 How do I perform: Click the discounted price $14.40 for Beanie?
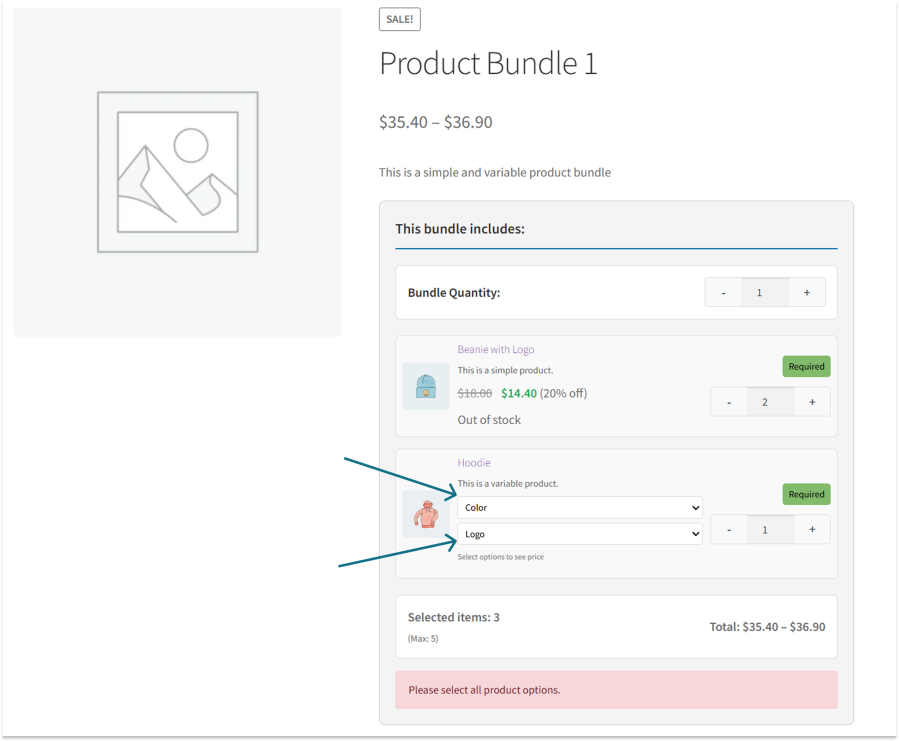coord(519,393)
